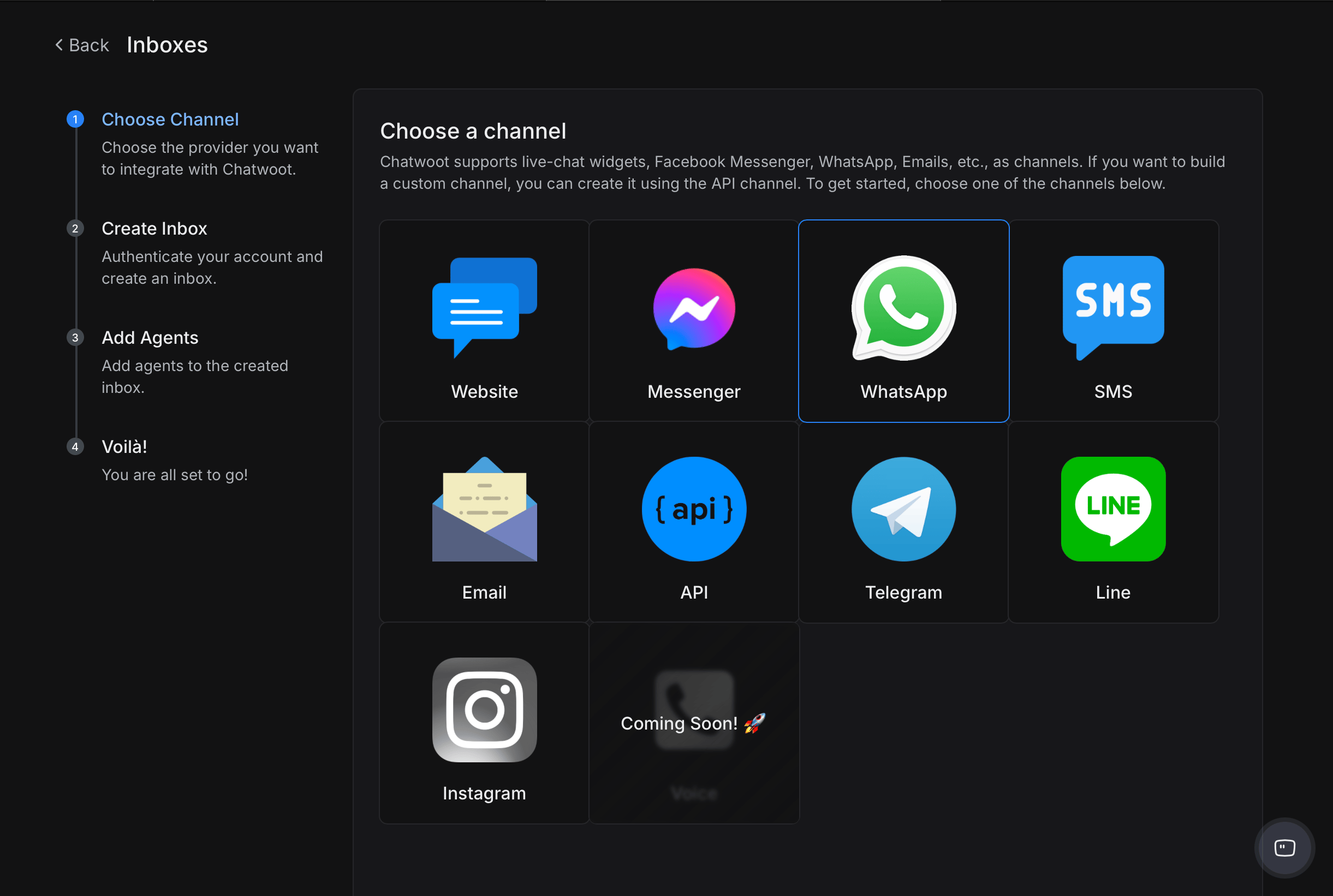The width and height of the screenshot is (1333, 896).
Task: Pick the WhatsApp channel icon
Action: [904, 308]
